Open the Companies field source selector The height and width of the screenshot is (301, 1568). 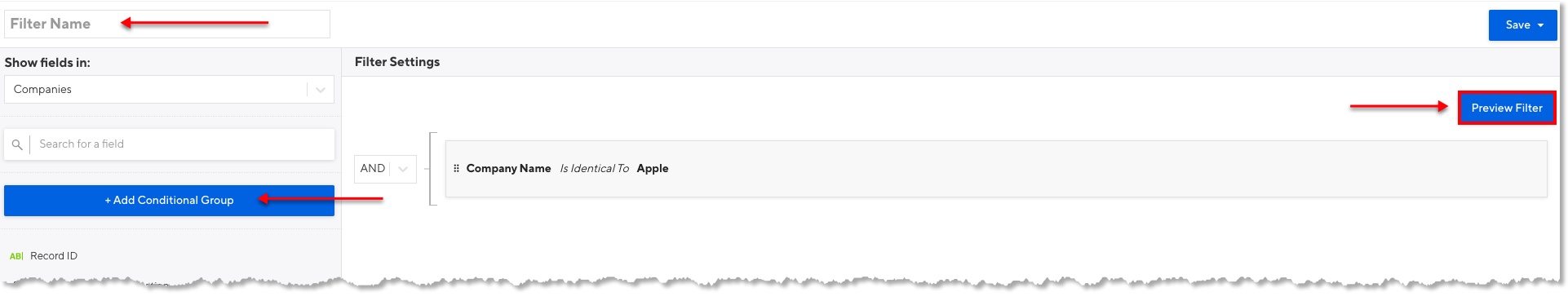[169, 90]
